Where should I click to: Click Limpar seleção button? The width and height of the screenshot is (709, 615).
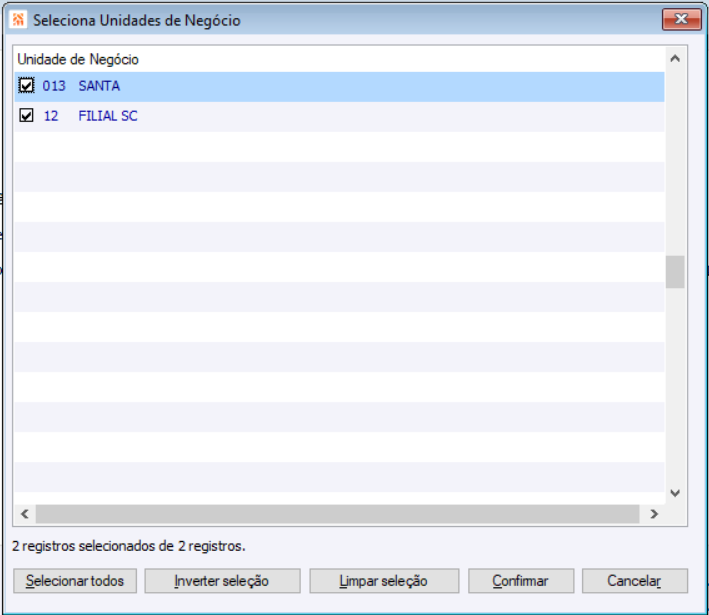(384, 581)
